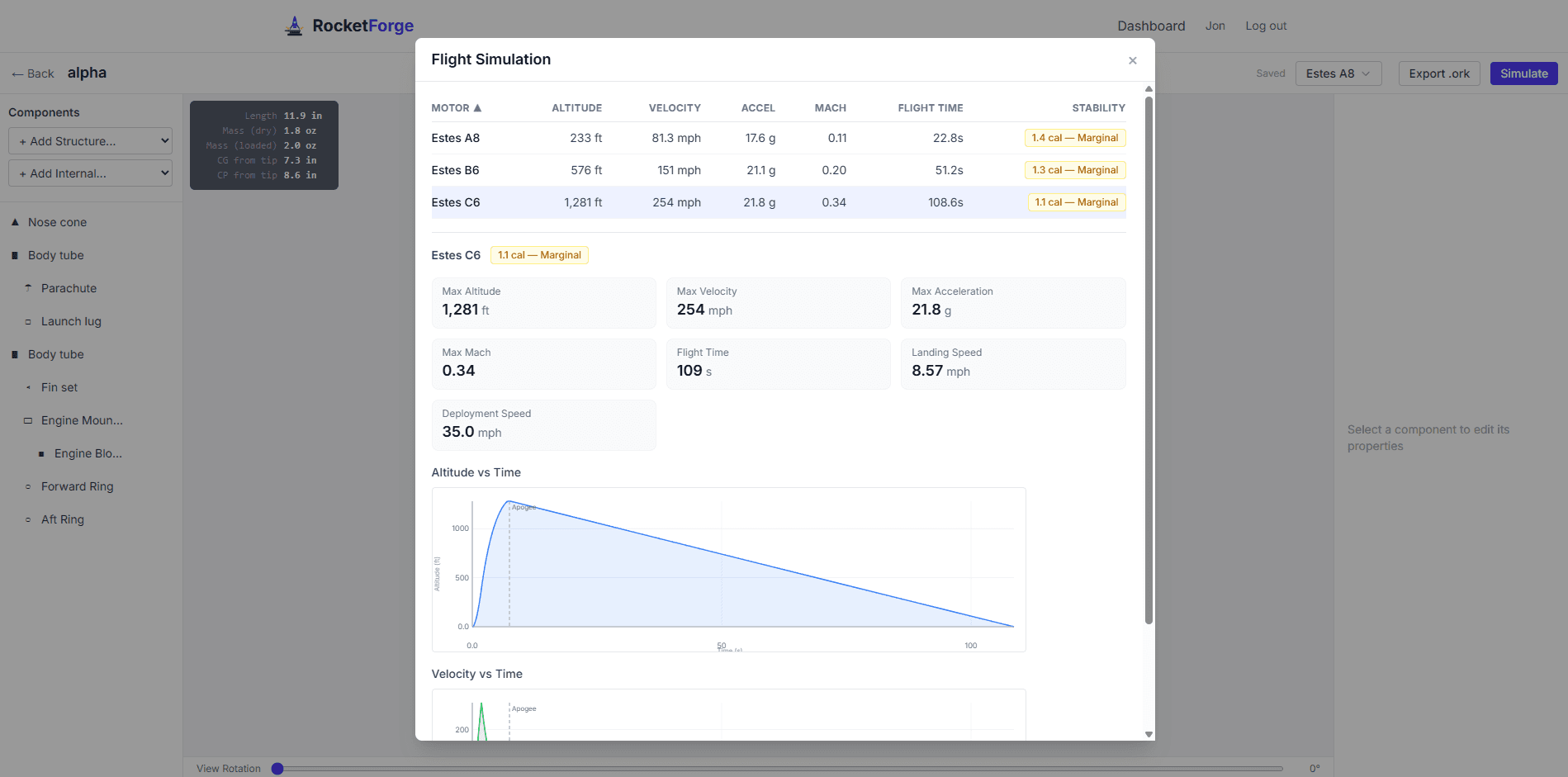Select the Launch lug icon
Image resolution: width=1568 pixels, height=777 pixels.
pyautogui.click(x=27, y=321)
